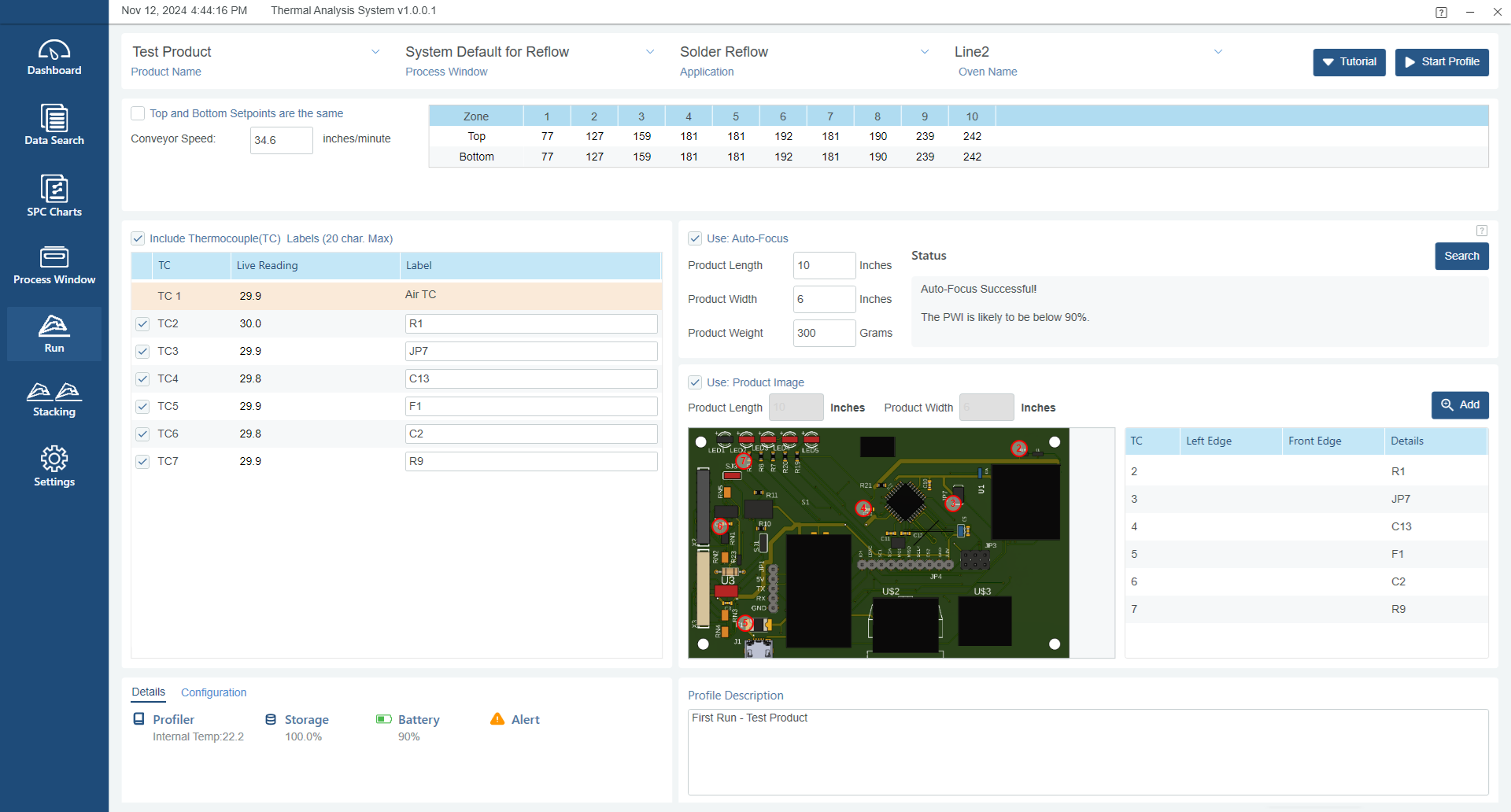Click the Conveyor Speed input field

click(x=281, y=140)
